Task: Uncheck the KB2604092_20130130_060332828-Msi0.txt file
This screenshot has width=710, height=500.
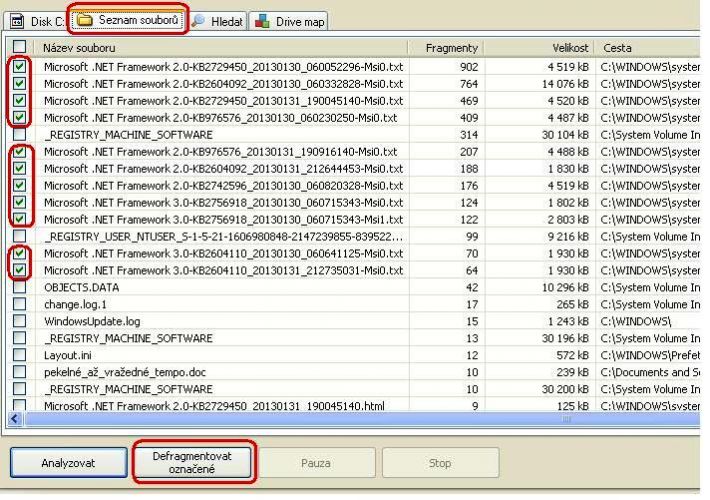Action: (19, 83)
